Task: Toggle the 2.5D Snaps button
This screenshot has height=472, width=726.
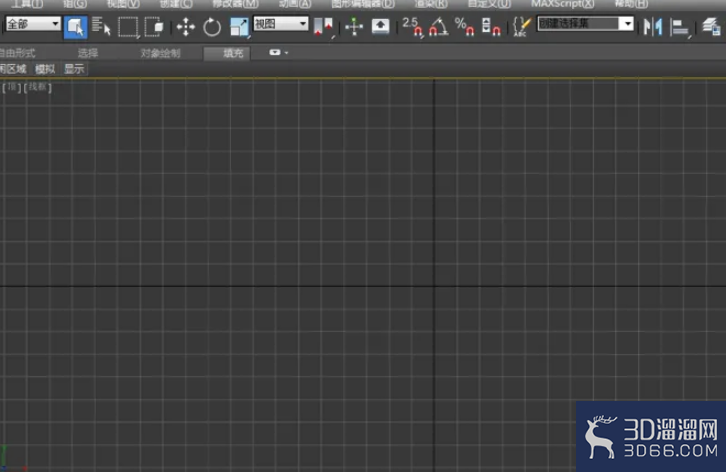Action: [x=412, y=27]
